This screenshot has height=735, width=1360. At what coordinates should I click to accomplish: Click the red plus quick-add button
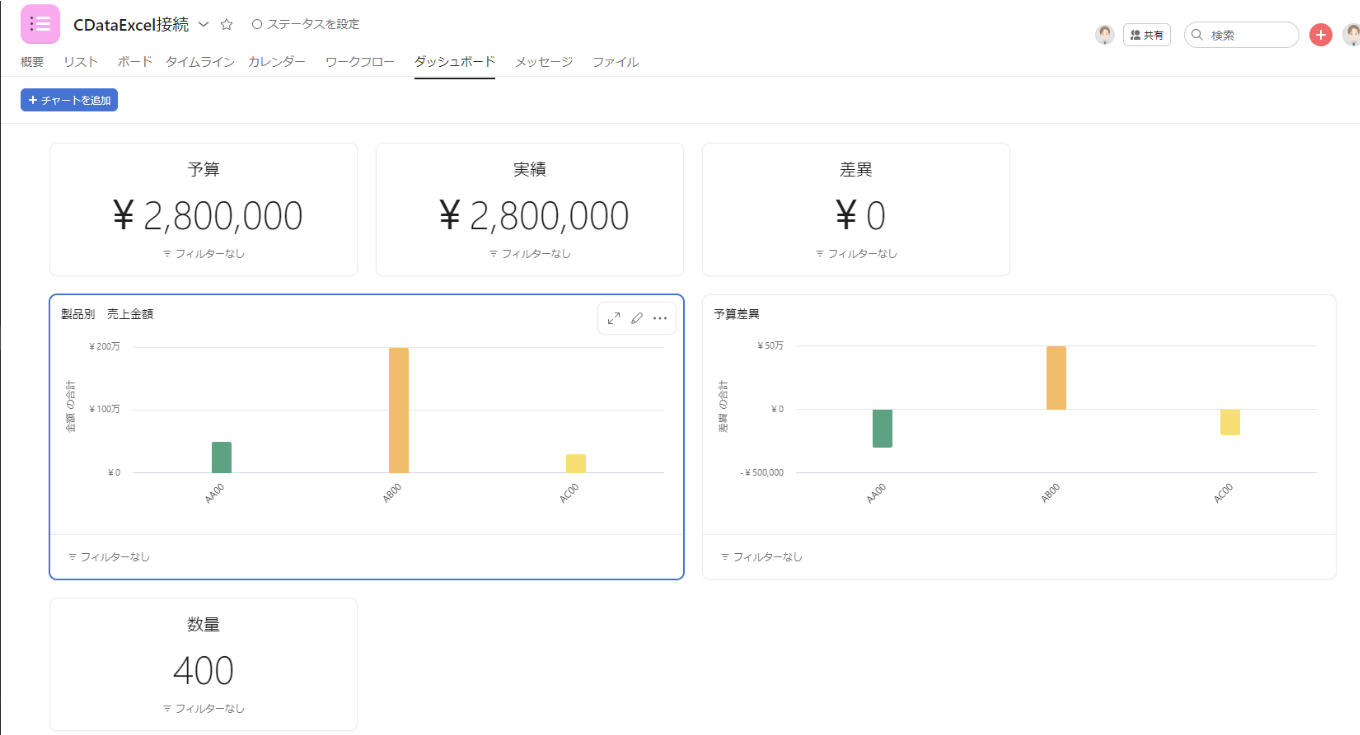(x=1321, y=35)
